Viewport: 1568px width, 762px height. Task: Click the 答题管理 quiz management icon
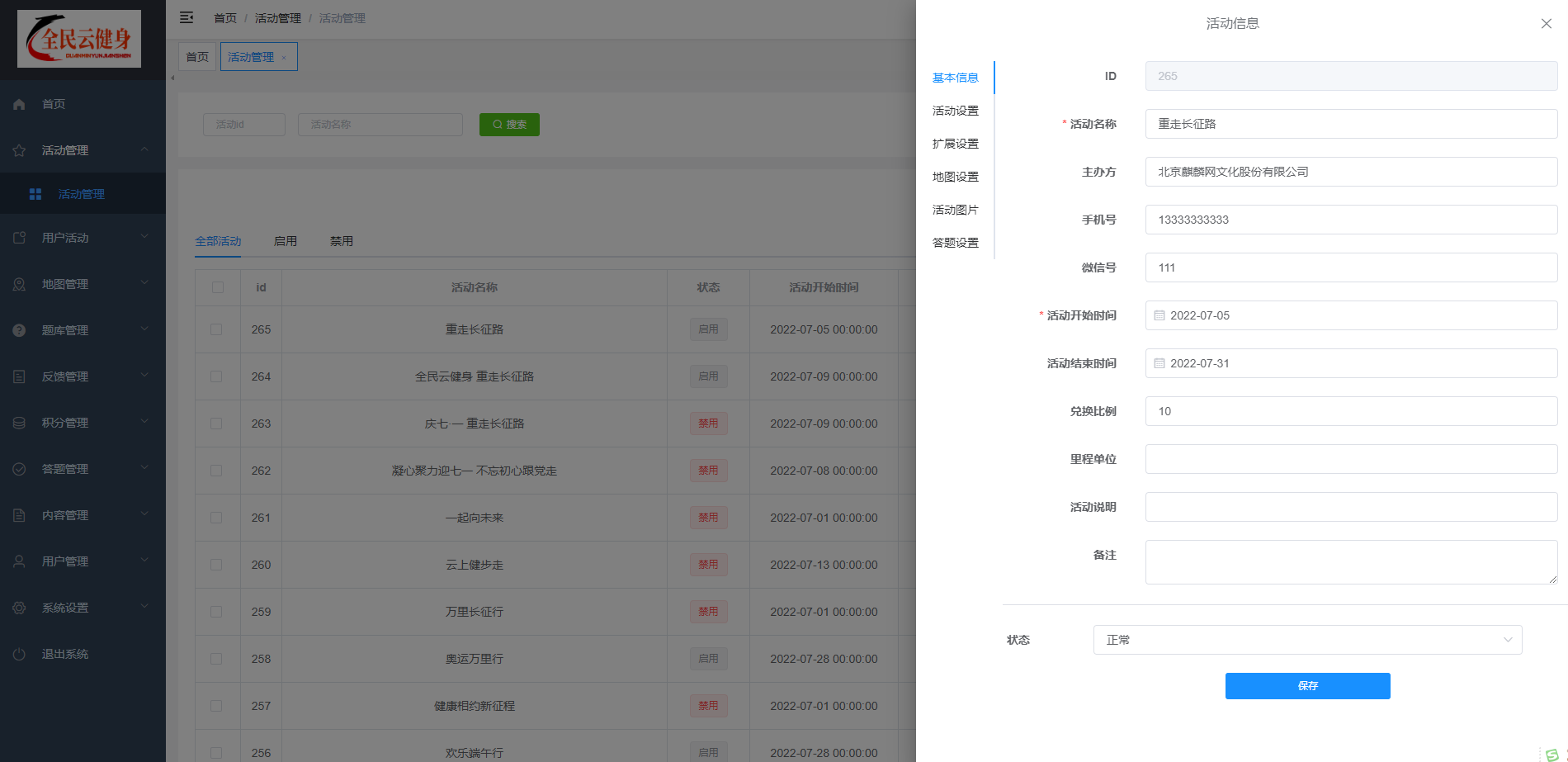coord(19,468)
